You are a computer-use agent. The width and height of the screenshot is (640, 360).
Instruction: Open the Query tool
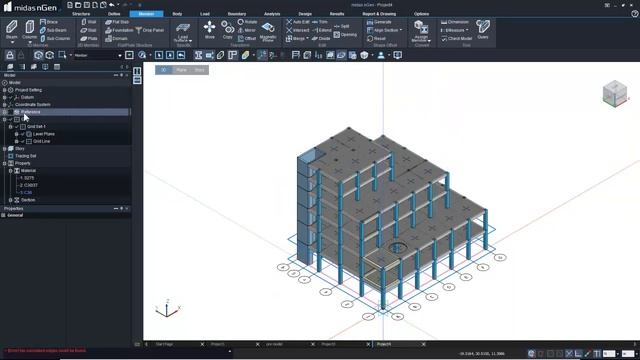point(483,29)
